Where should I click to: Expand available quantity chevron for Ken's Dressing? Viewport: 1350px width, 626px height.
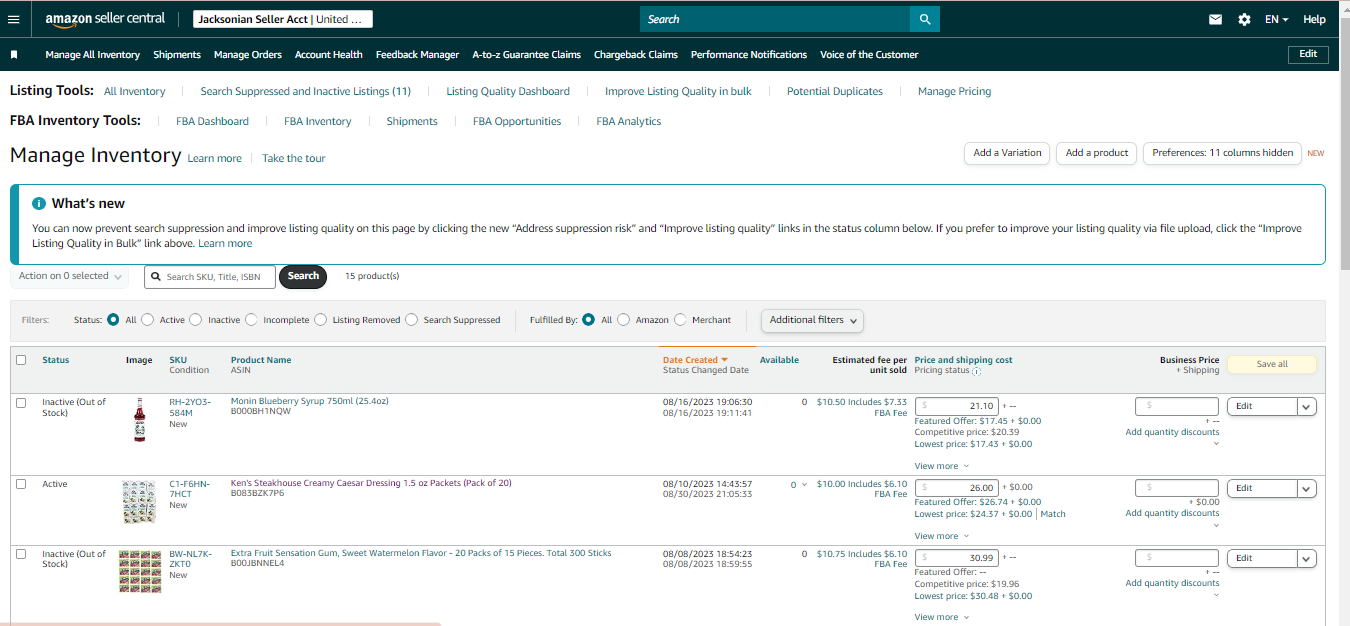point(805,485)
